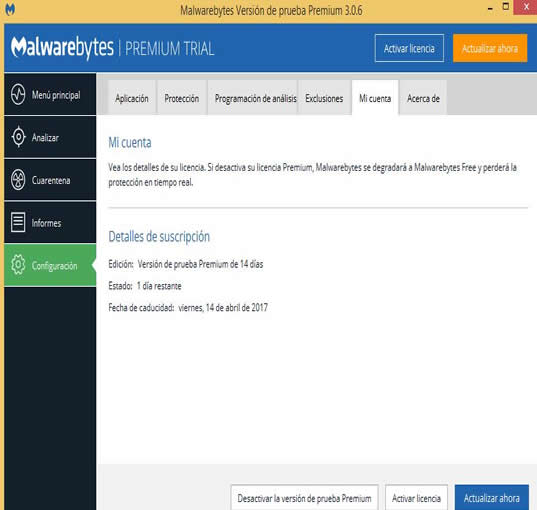The width and height of the screenshot is (537, 510).
Task: Switch to the Aplicación tab
Action: point(132,98)
